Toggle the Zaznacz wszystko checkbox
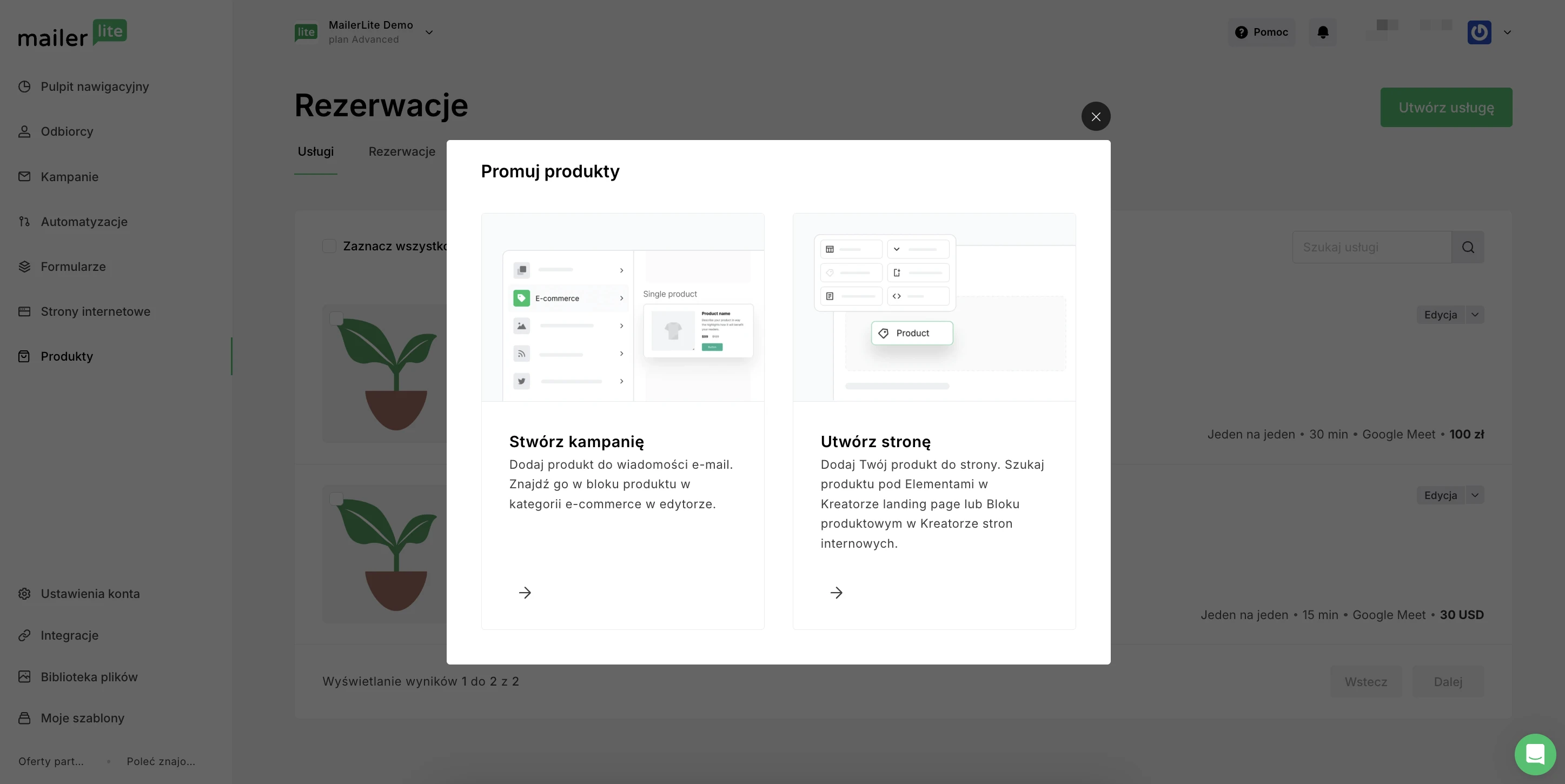The width and height of the screenshot is (1565, 784). [329, 246]
